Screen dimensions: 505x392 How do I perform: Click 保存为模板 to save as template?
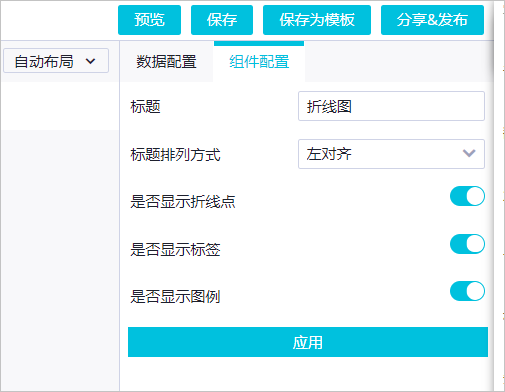317,20
